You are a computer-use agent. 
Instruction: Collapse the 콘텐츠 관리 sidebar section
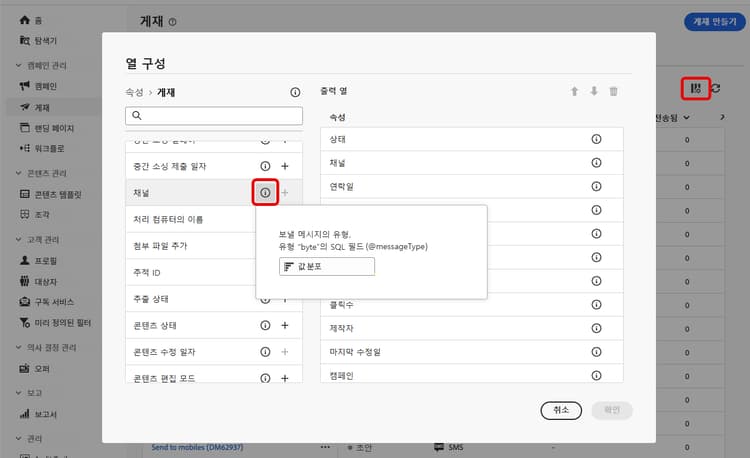click(x=19, y=173)
